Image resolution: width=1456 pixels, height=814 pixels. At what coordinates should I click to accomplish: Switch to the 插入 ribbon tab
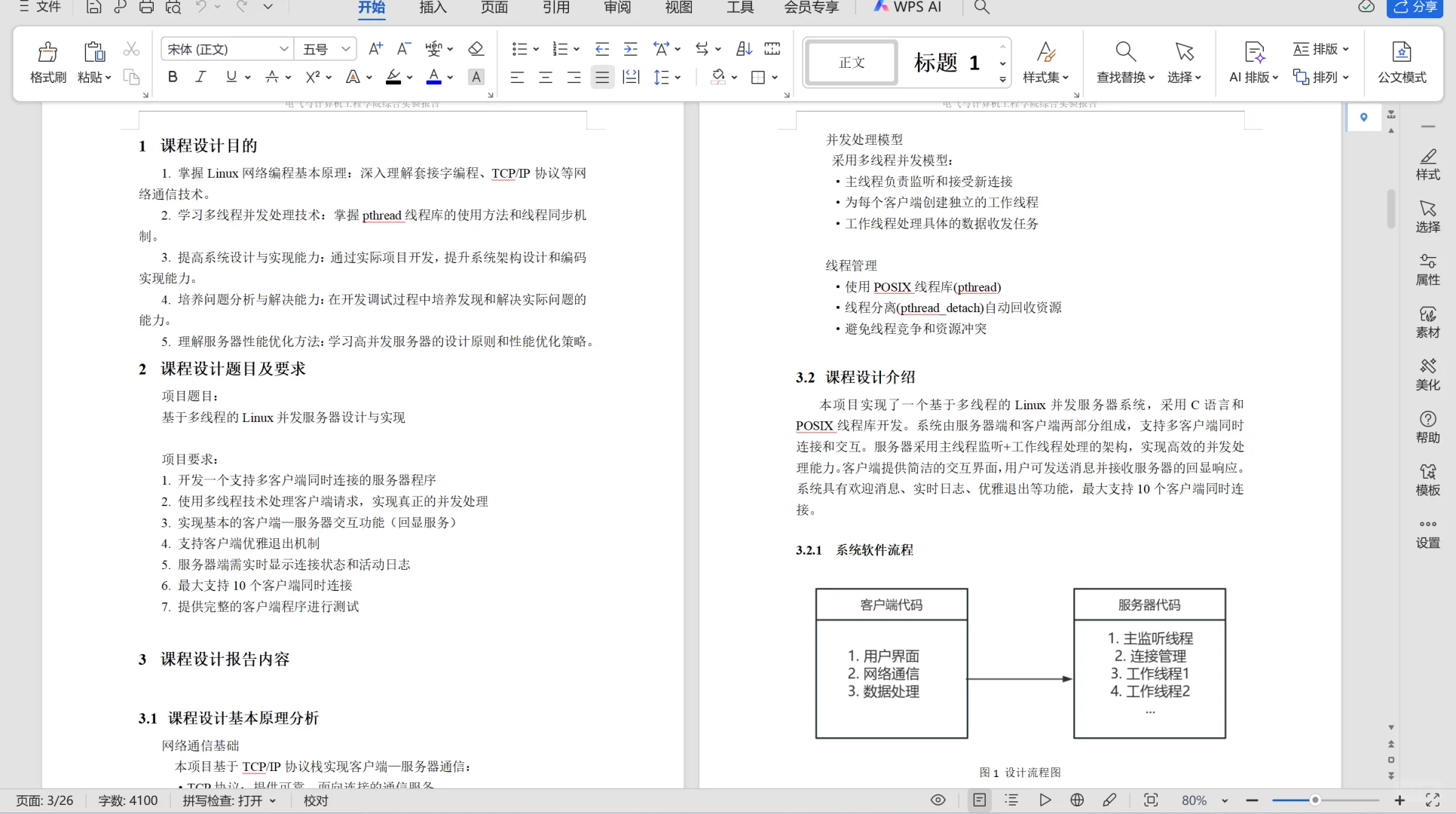[432, 8]
